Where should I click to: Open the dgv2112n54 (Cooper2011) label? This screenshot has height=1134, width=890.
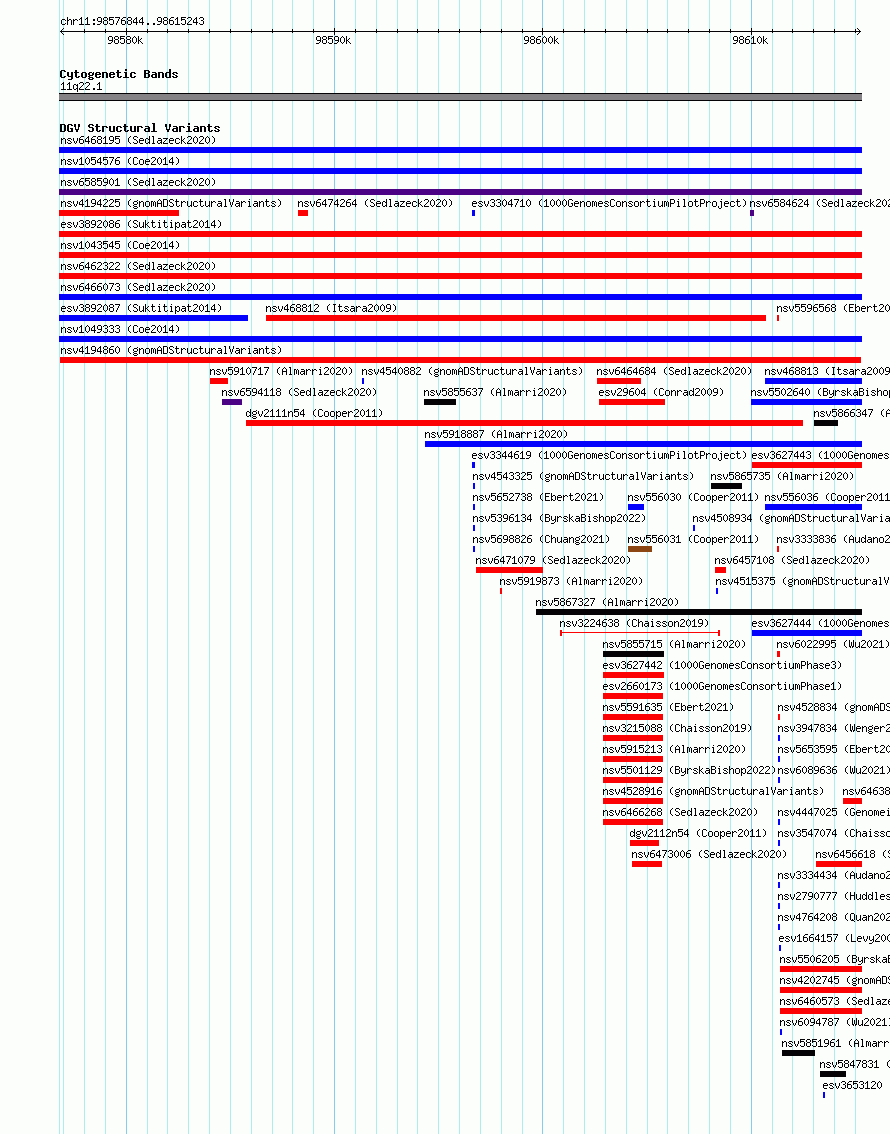[x=698, y=832]
